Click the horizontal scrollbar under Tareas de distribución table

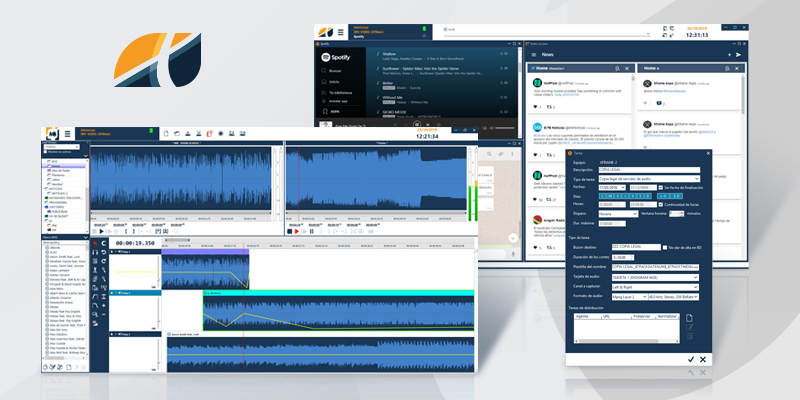627,341
